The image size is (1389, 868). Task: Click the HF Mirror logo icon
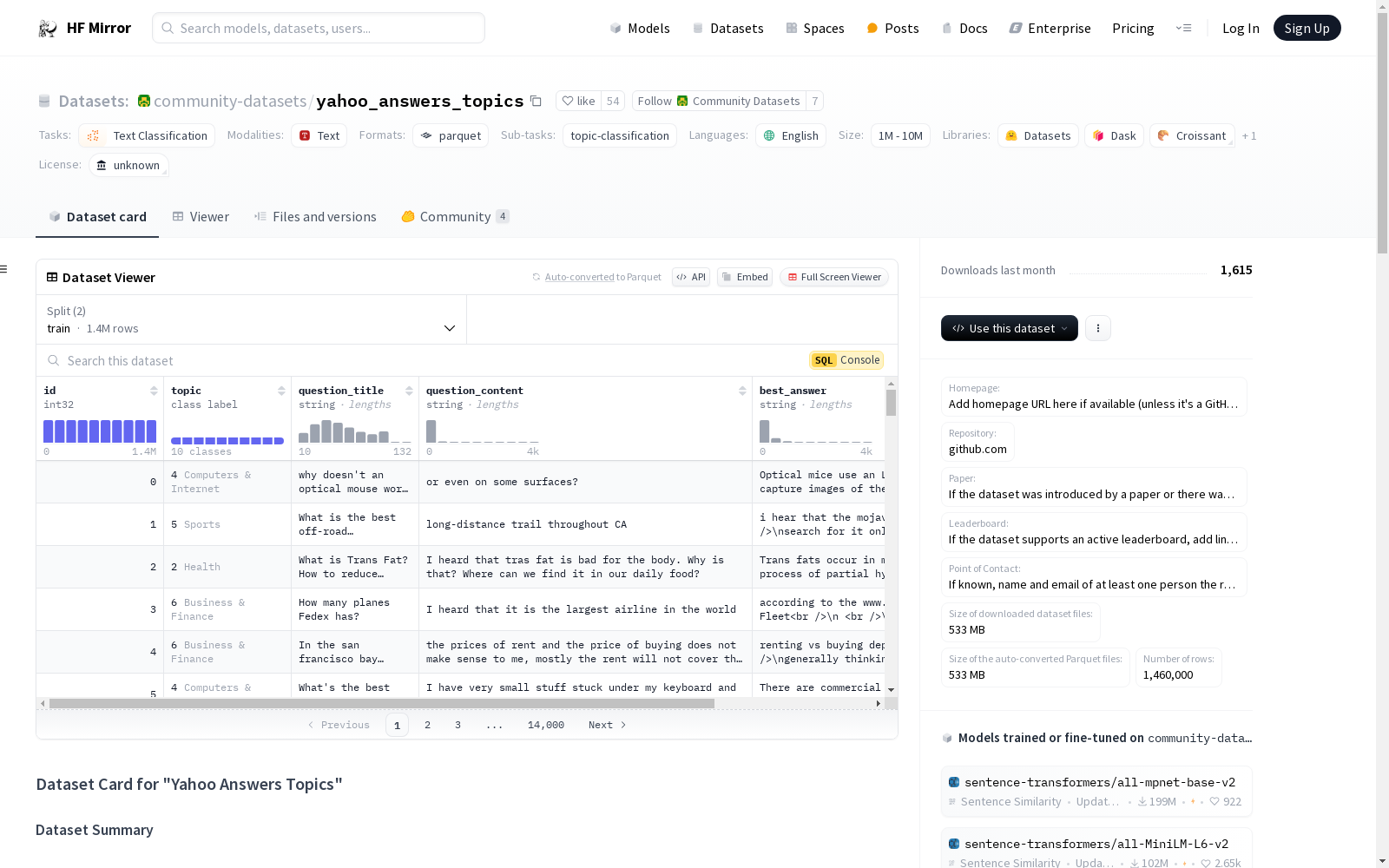click(48, 29)
